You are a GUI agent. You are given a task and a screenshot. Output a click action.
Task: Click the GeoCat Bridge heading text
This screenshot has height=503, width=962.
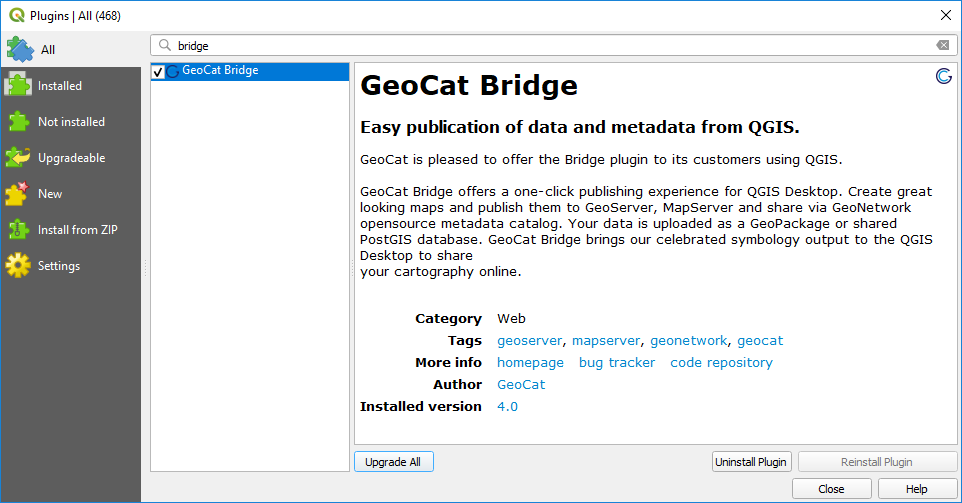469,85
